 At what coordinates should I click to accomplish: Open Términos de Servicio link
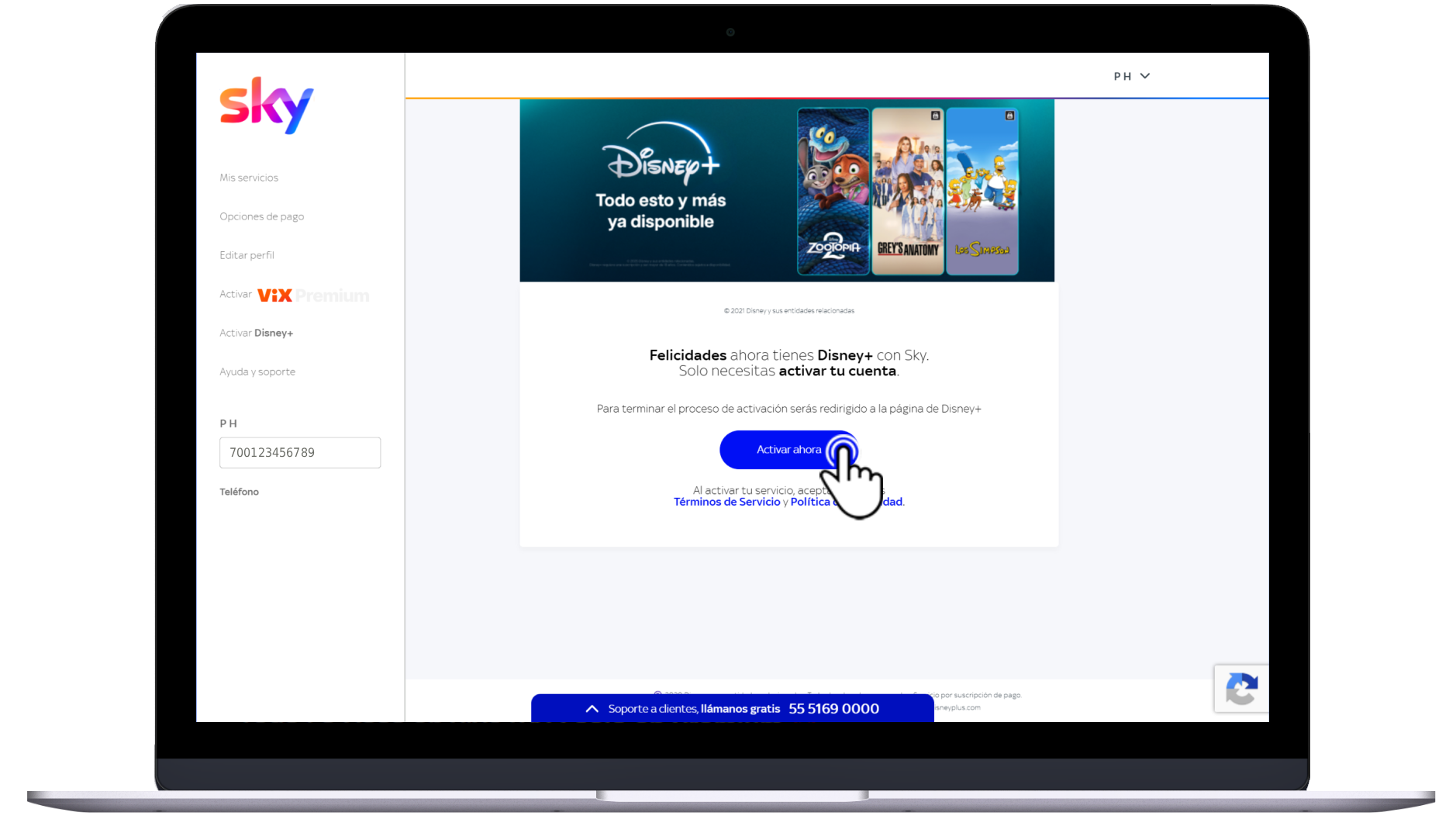726,502
